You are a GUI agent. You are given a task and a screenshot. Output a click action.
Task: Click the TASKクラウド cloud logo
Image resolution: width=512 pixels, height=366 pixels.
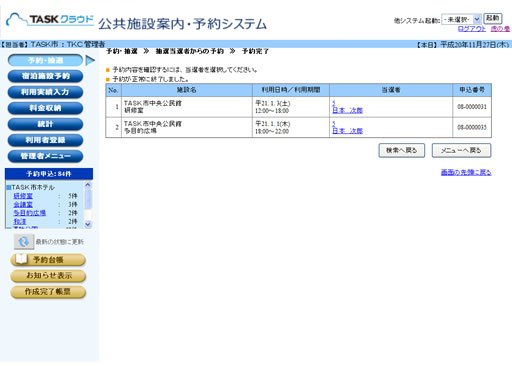pos(50,20)
